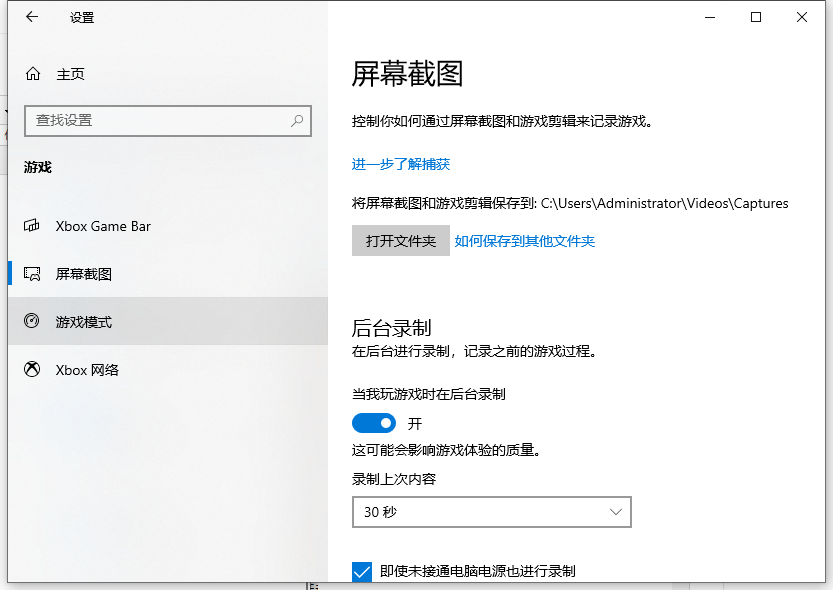Screen dimensions: 833x590
Task: Click the speedometer icon next to 游戏模式
Action: (31, 321)
